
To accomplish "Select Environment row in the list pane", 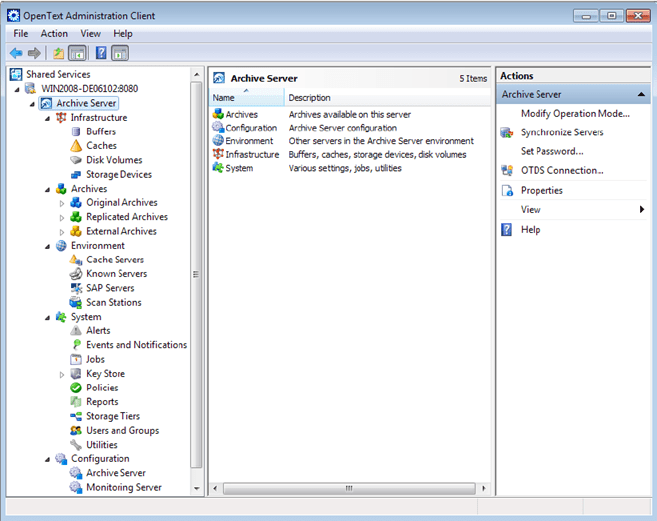I will (x=349, y=141).
